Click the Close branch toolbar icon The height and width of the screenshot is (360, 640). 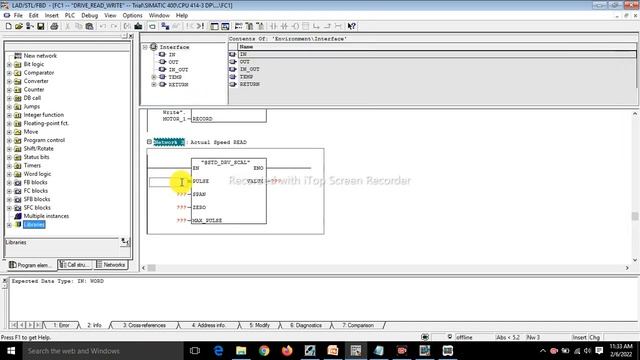(x=327, y=26)
